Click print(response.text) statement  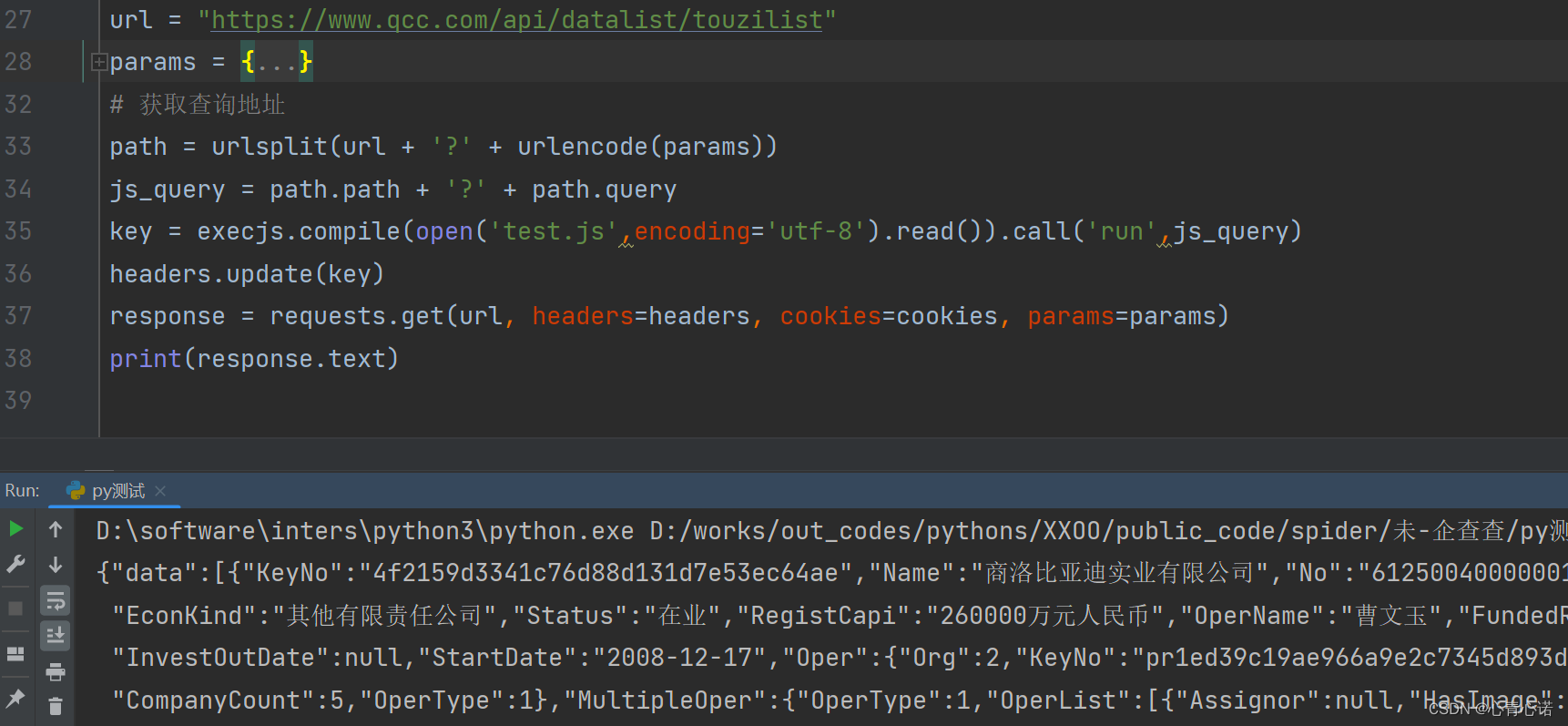(254, 359)
